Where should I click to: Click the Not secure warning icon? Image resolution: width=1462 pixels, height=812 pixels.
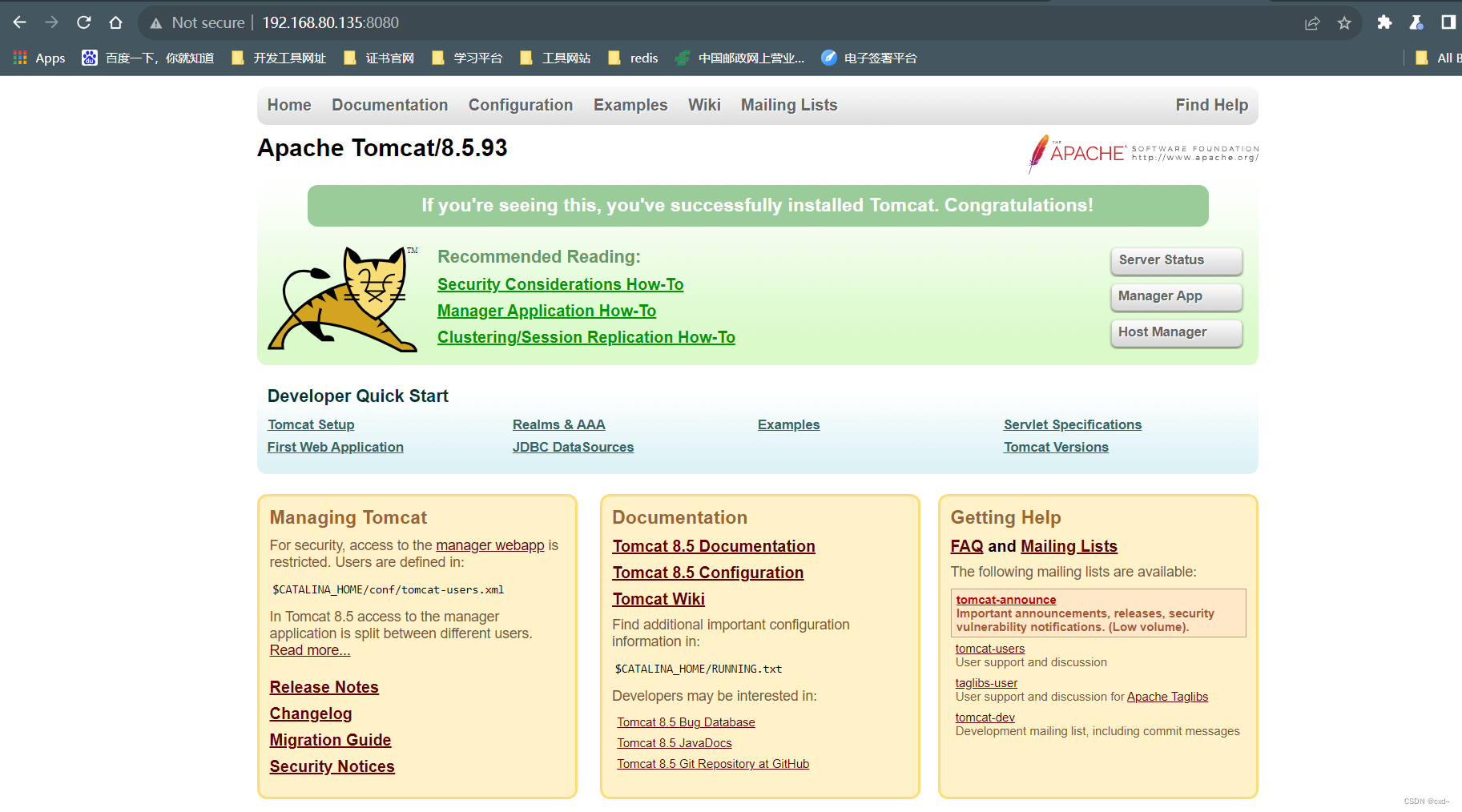pos(156,23)
